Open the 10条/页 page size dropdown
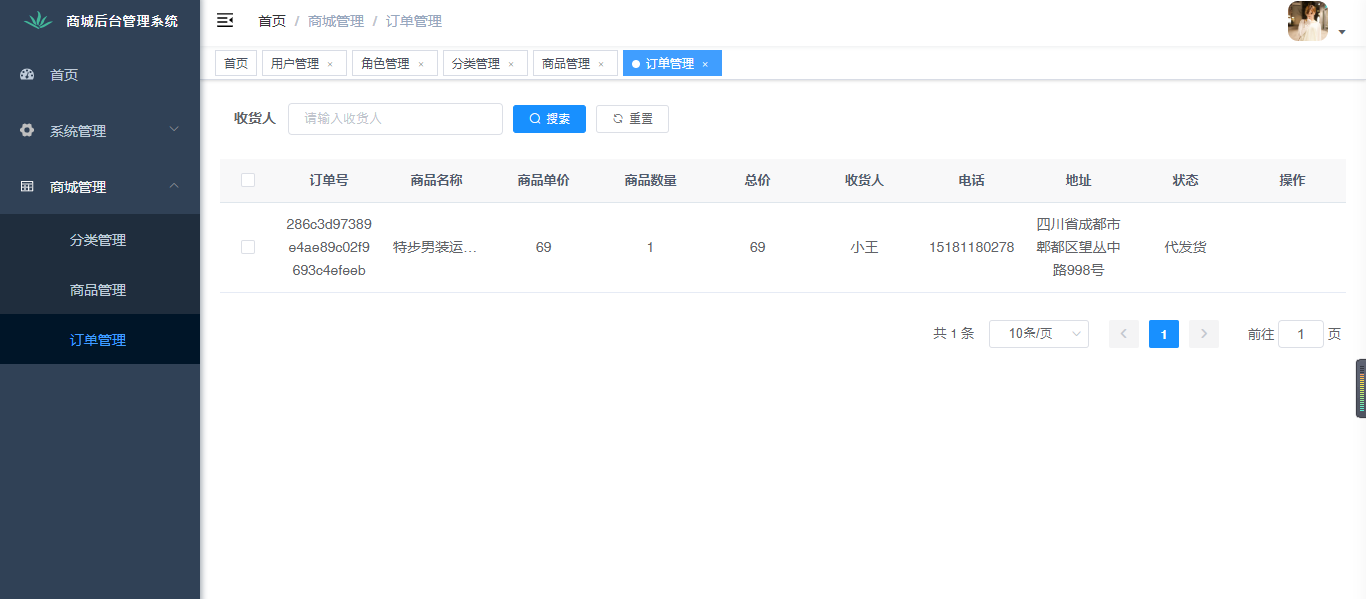The height and width of the screenshot is (599, 1366). click(x=1038, y=334)
